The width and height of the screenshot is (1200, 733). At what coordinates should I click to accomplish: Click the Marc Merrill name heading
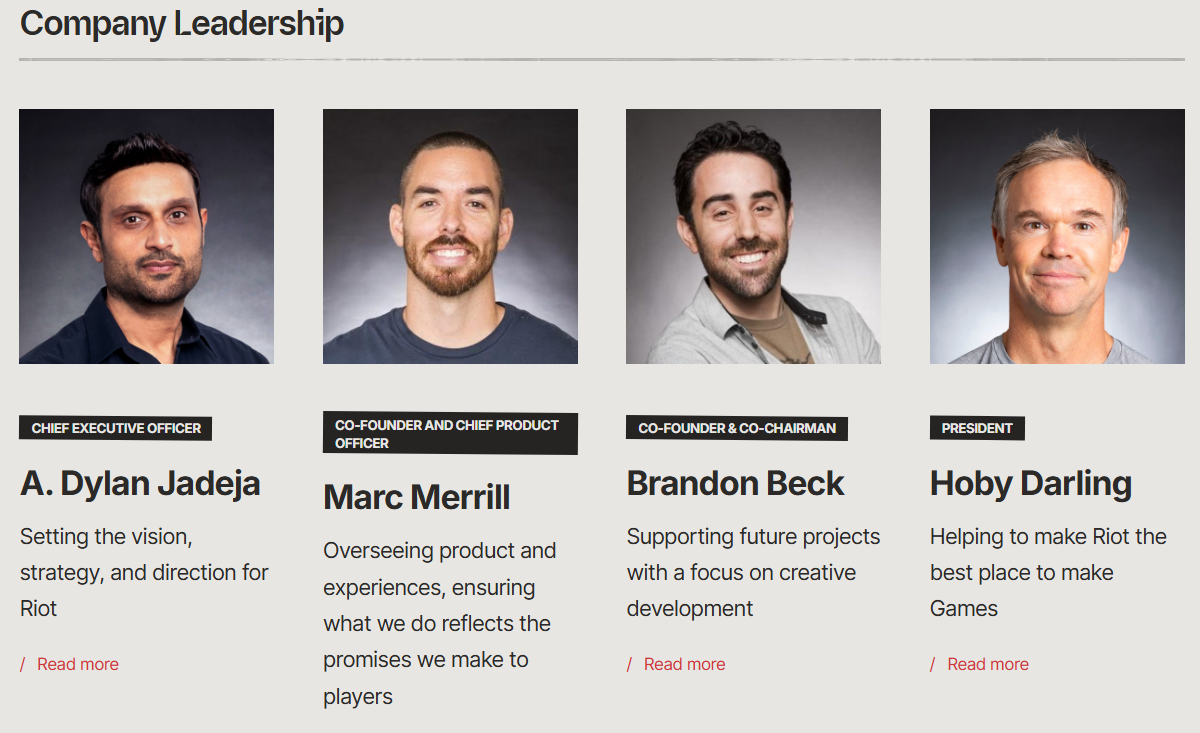pos(417,497)
